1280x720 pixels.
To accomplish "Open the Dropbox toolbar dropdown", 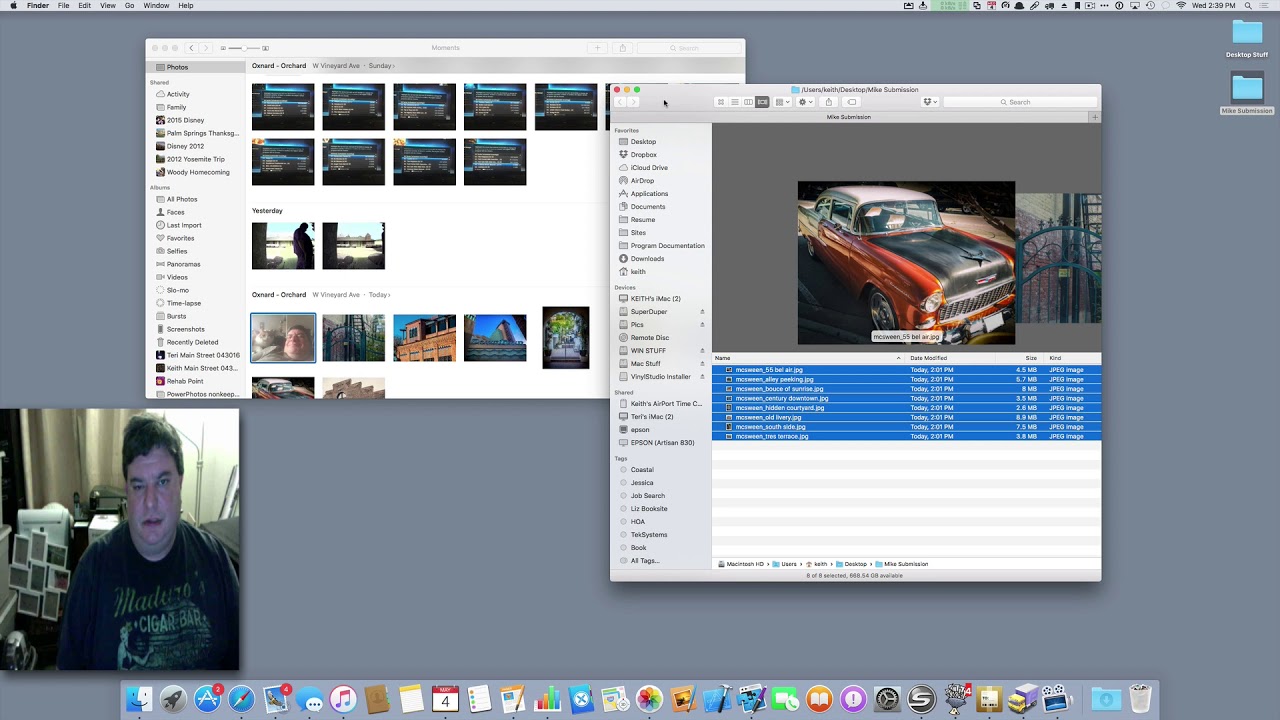I will [x=930, y=102].
